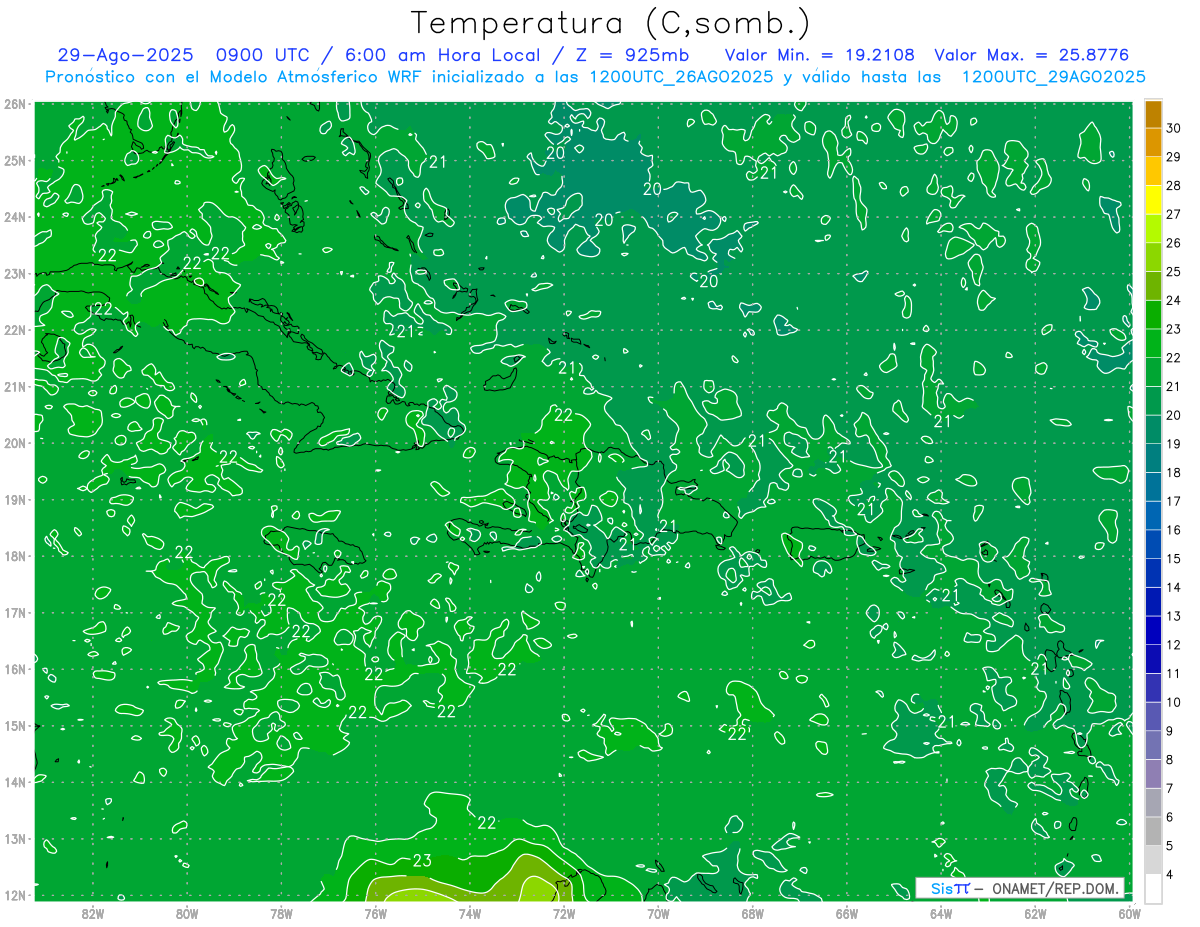This screenshot has width=1200, height=927.
Task: Click the "20N" latitude label
Action: coord(15,443)
